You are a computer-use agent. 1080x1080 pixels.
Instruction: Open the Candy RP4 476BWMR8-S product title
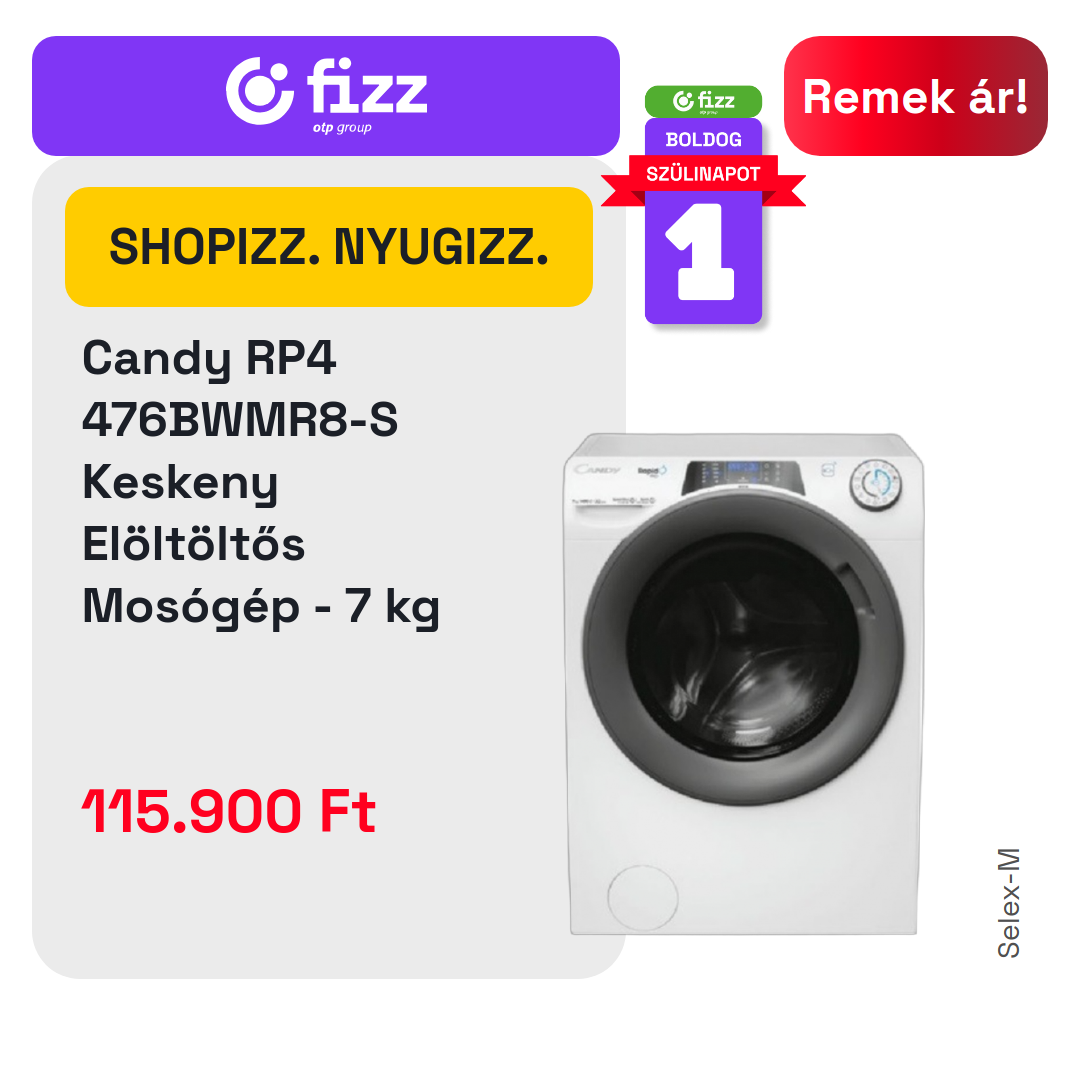click(x=240, y=388)
